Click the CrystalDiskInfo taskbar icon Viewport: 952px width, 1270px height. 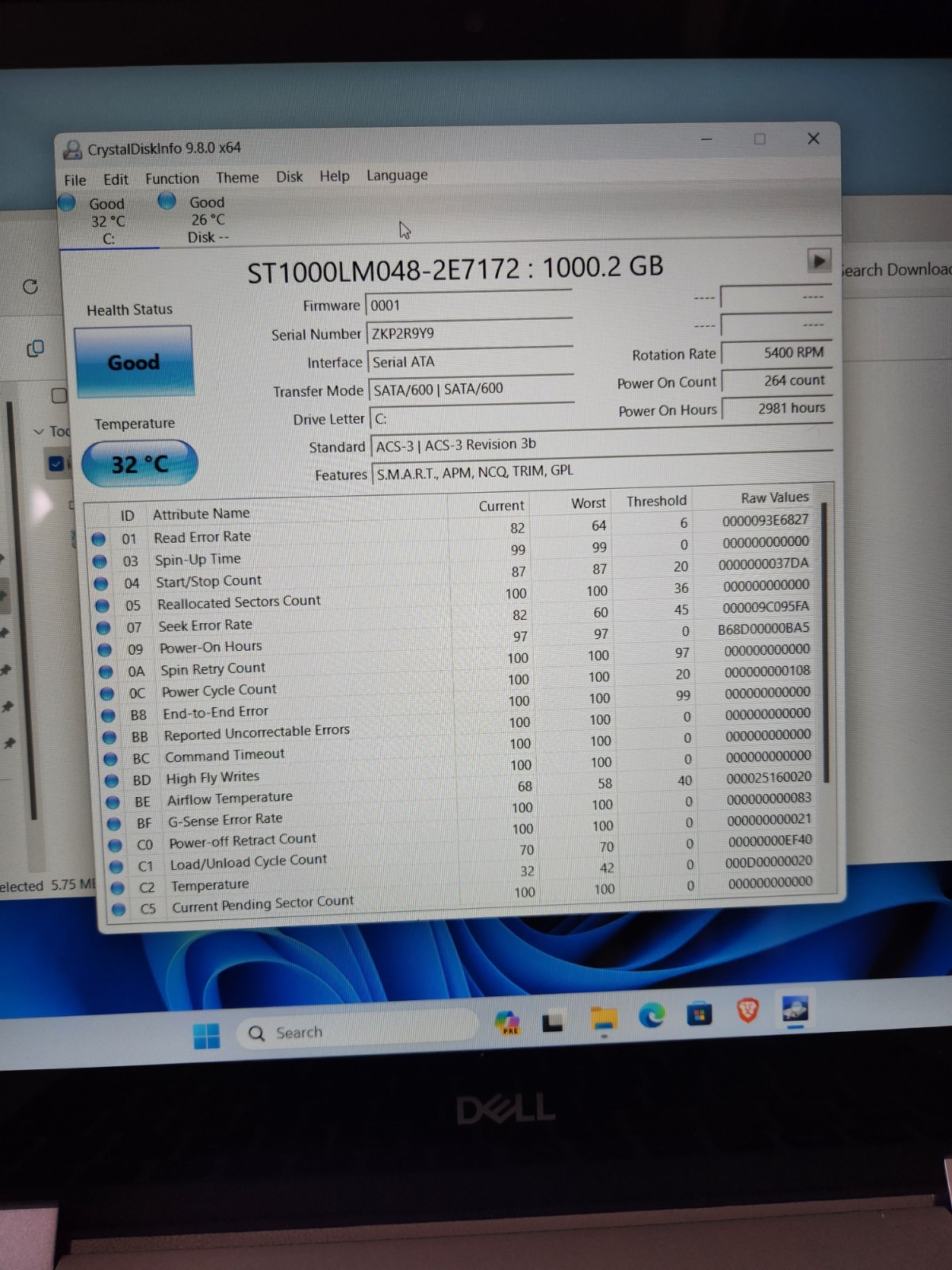point(794,1009)
